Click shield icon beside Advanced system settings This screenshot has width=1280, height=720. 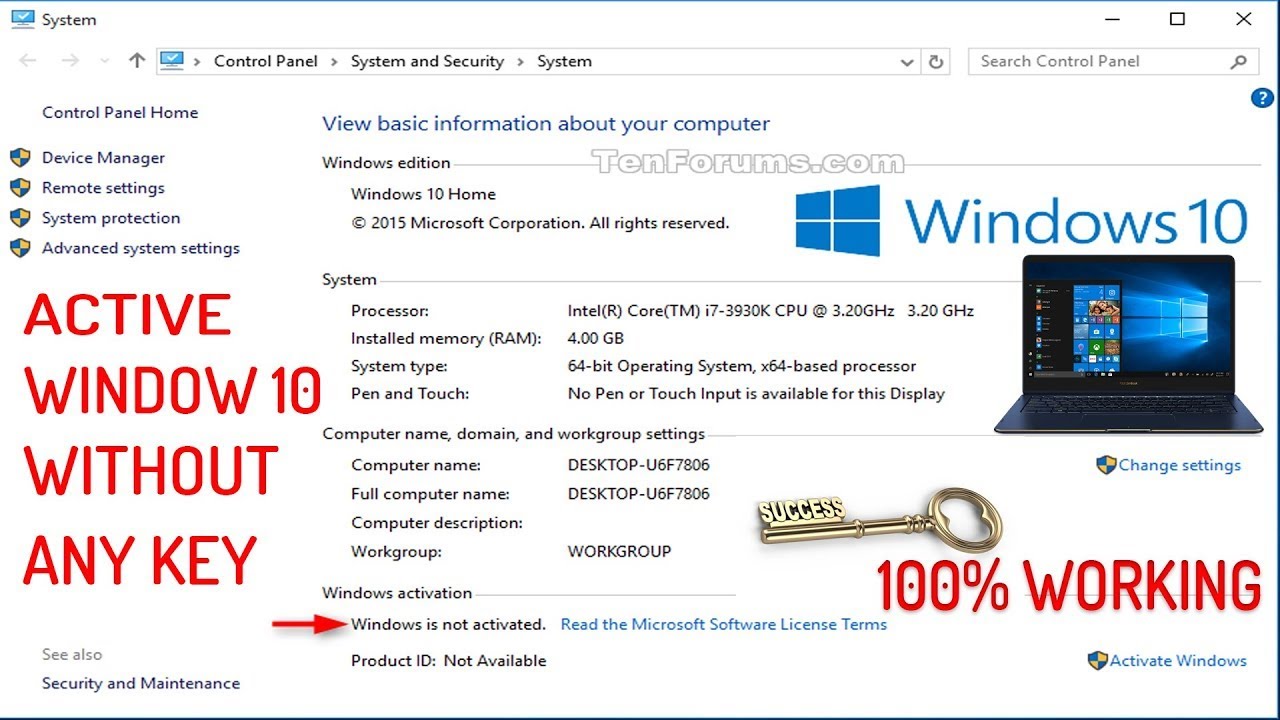point(20,248)
